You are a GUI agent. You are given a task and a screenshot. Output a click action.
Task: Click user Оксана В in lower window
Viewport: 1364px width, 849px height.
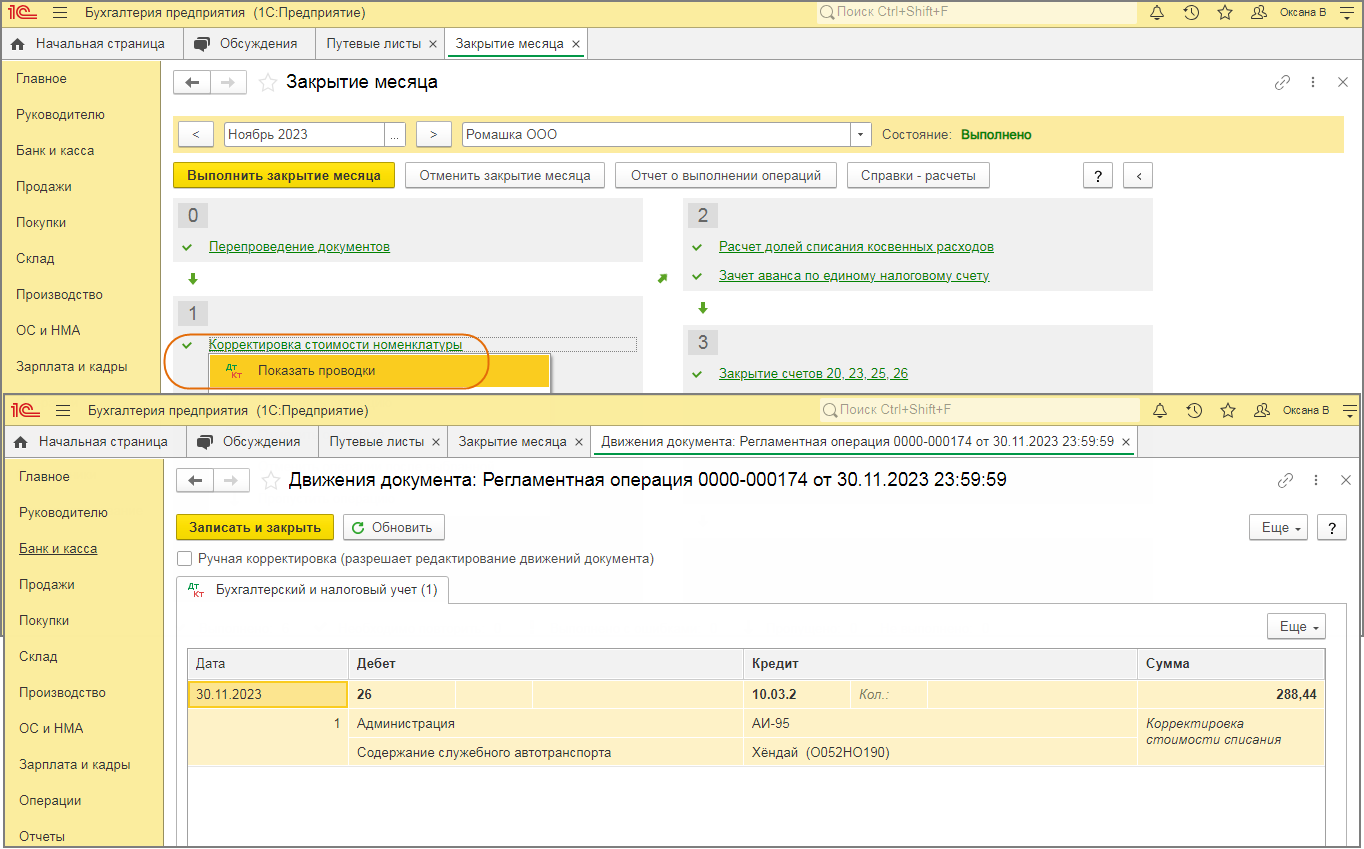click(x=1292, y=410)
